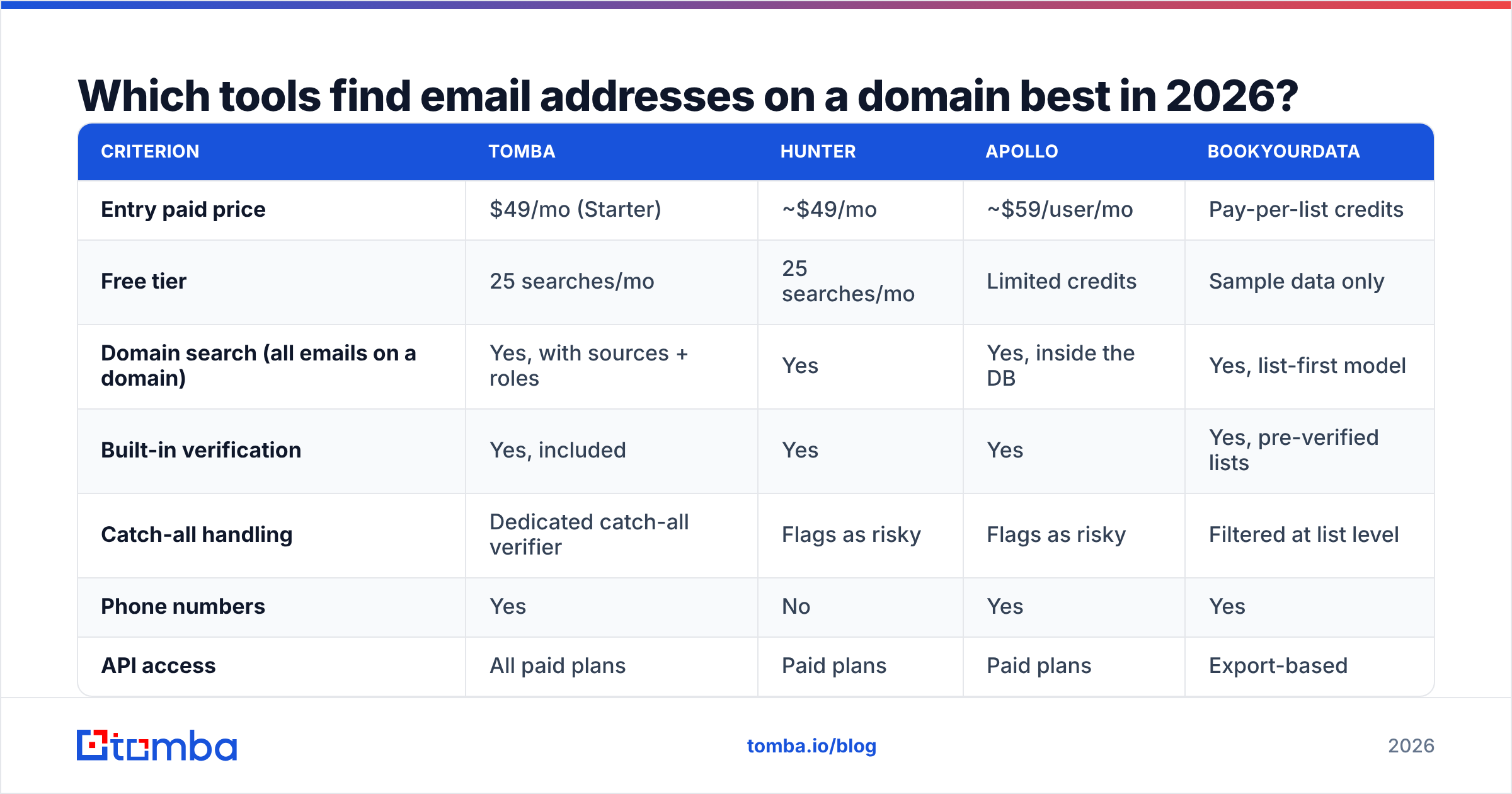The height and width of the screenshot is (794, 1512).
Task: Select Hunter's 'Yes' in the Built-in verification row
Action: (x=800, y=450)
